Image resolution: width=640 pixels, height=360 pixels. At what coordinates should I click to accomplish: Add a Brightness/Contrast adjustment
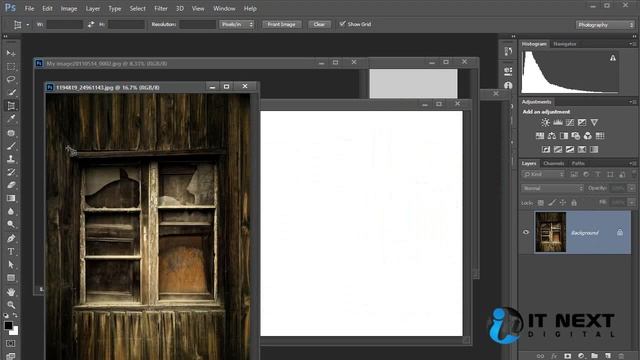click(x=545, y=122)
